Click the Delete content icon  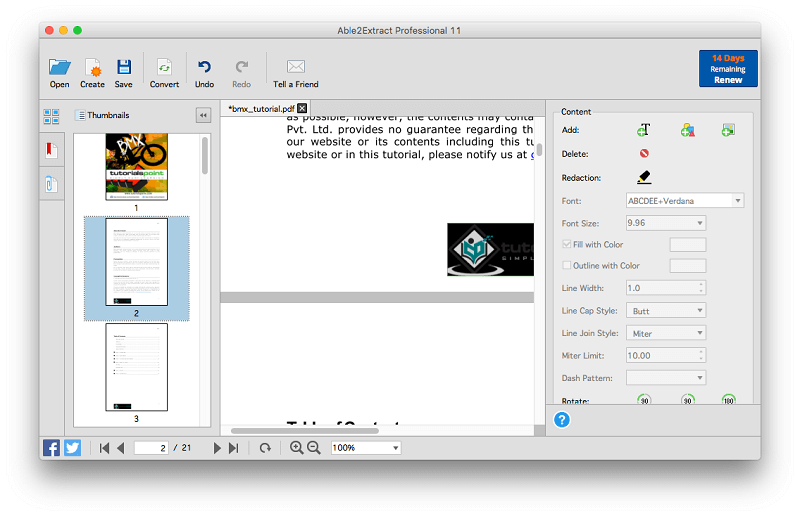tap(644, 153)
